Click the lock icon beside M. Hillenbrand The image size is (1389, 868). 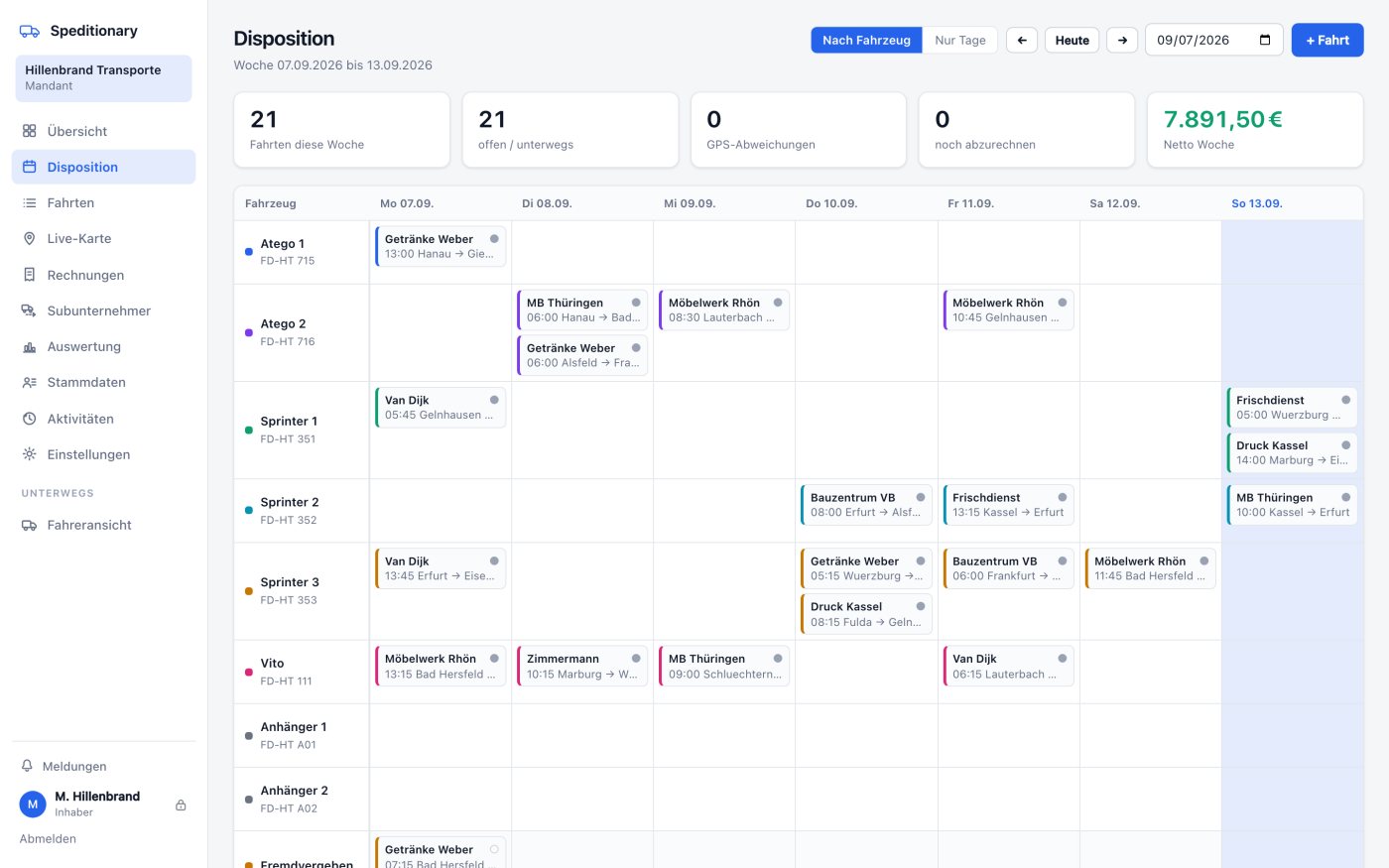click(181, 805)
